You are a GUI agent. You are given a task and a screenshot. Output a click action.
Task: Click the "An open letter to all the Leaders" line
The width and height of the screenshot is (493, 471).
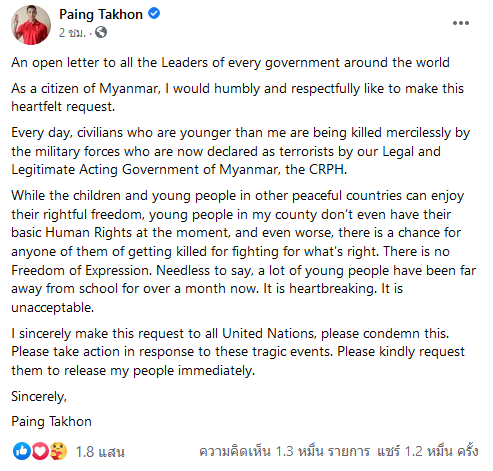230,63
